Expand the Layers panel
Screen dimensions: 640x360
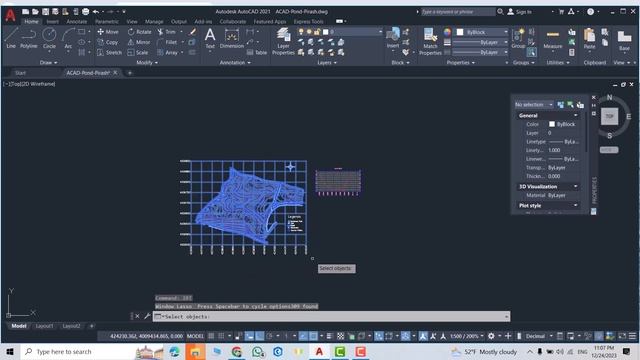pos(327,62)
